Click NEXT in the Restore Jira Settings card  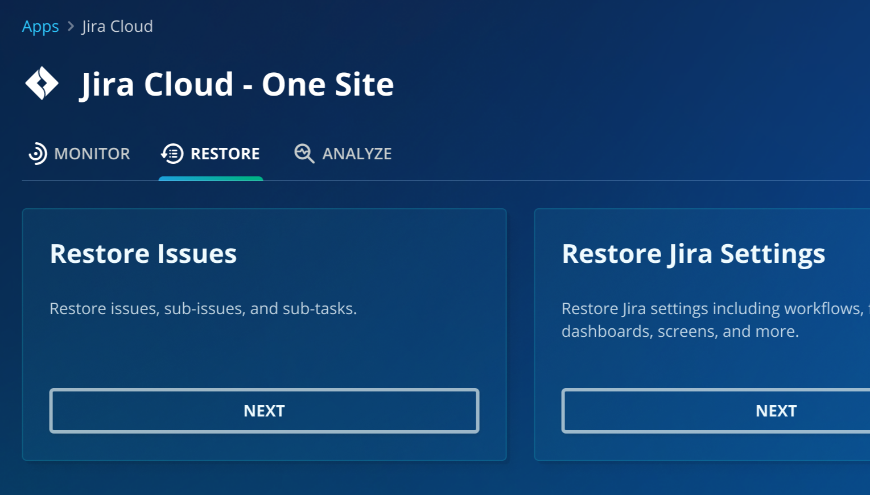point(716,411)
